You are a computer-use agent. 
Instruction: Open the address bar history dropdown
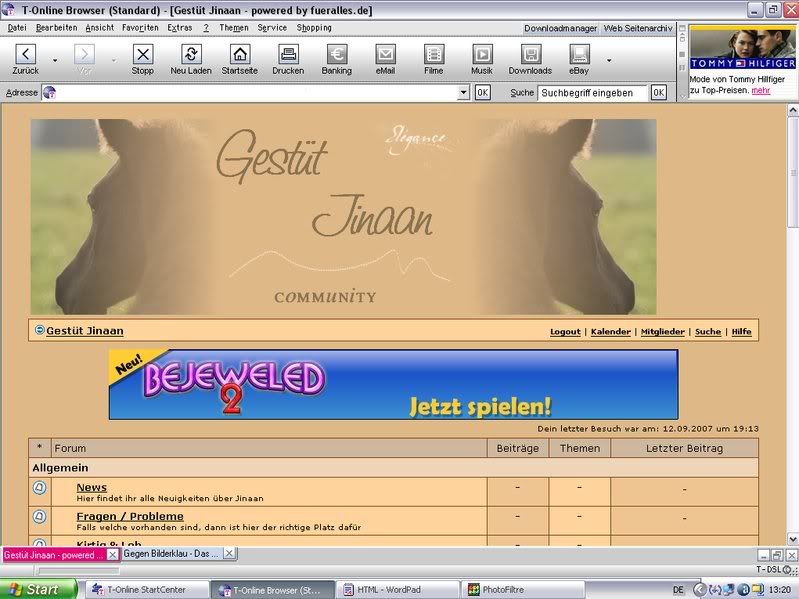(463, 93)
